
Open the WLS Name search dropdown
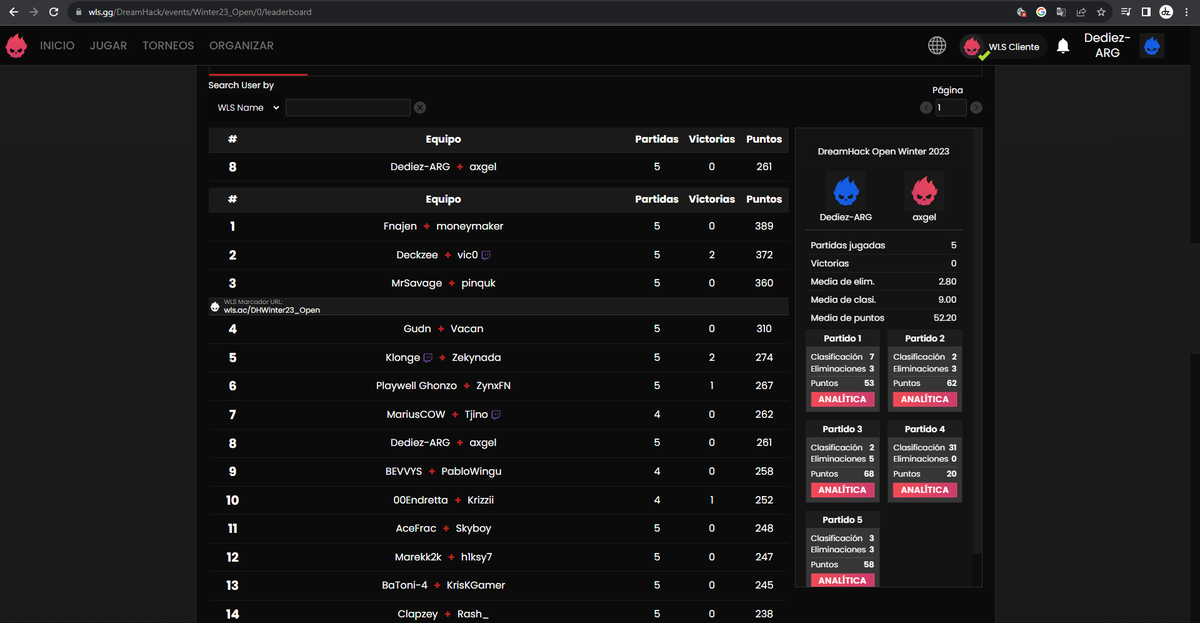tap(247, 108)
